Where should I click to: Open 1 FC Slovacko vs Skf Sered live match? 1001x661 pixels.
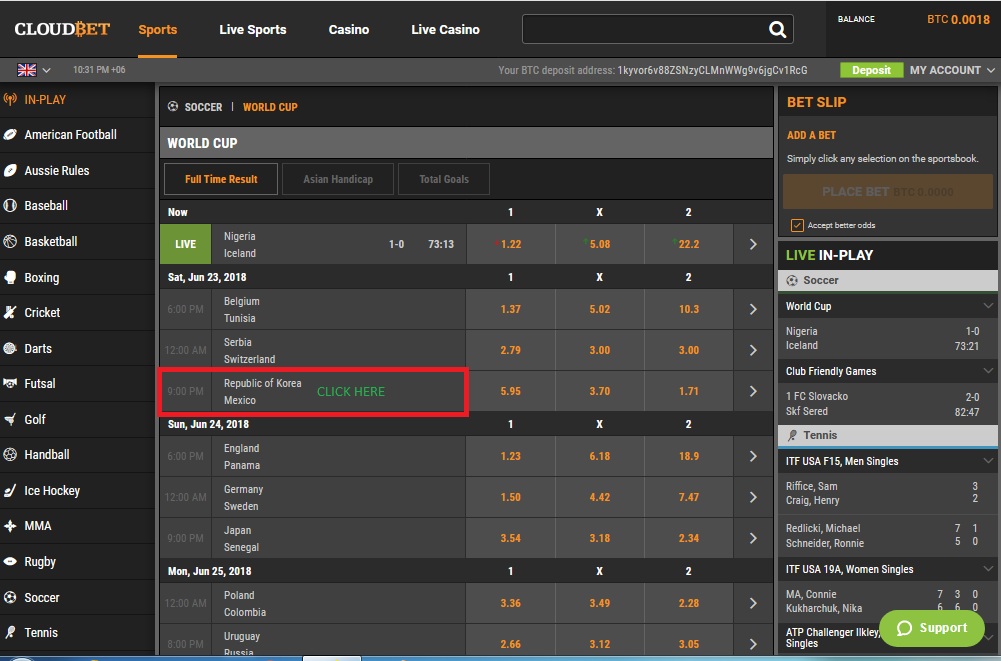(x=887, y=404)
